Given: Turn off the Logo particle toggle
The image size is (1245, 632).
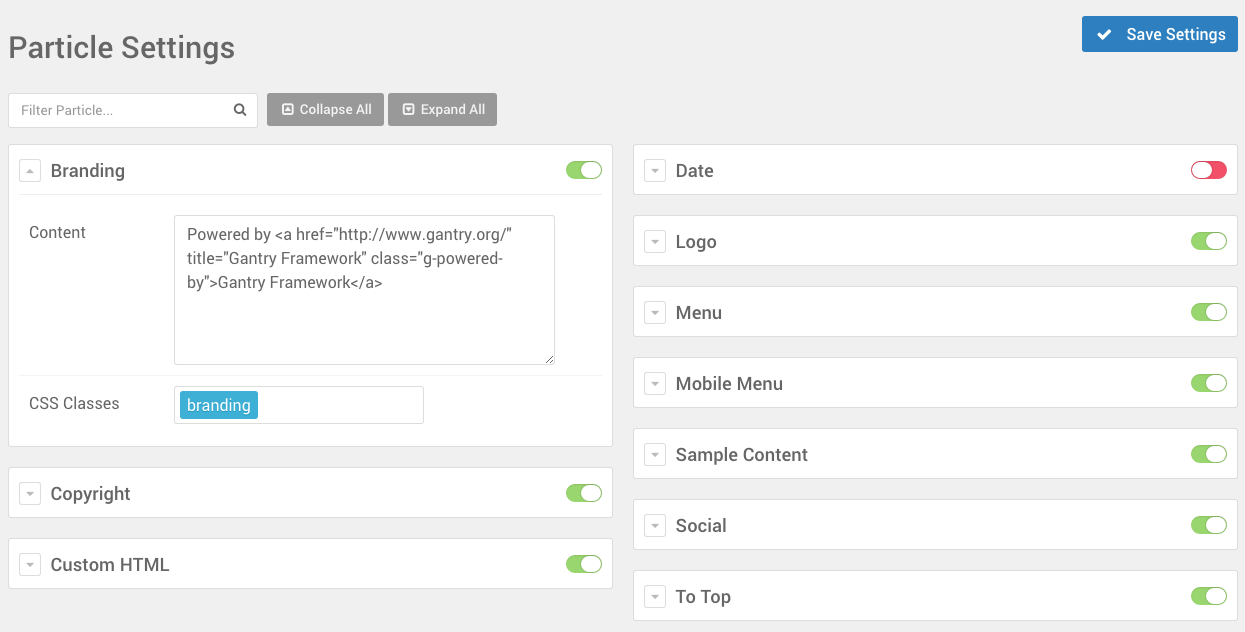Looking at the screenshot, I should 1208,241.
